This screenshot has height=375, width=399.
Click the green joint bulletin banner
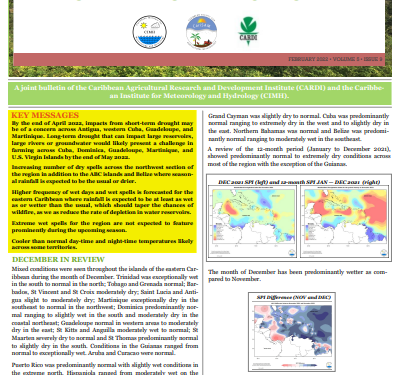coord(199,92)
